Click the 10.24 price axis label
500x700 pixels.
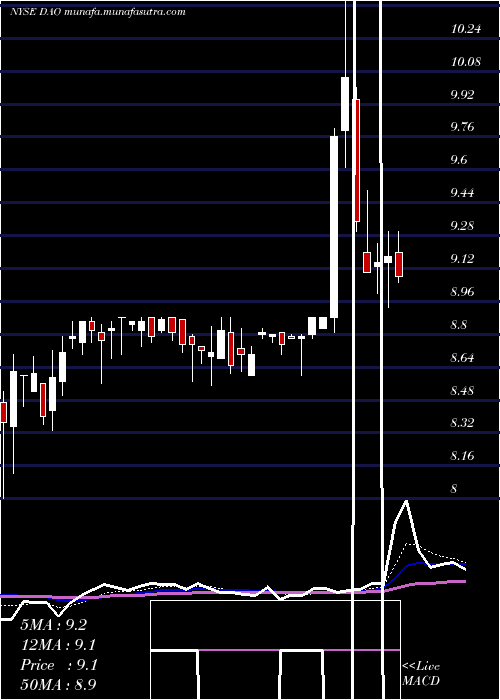tap(466, 29)
